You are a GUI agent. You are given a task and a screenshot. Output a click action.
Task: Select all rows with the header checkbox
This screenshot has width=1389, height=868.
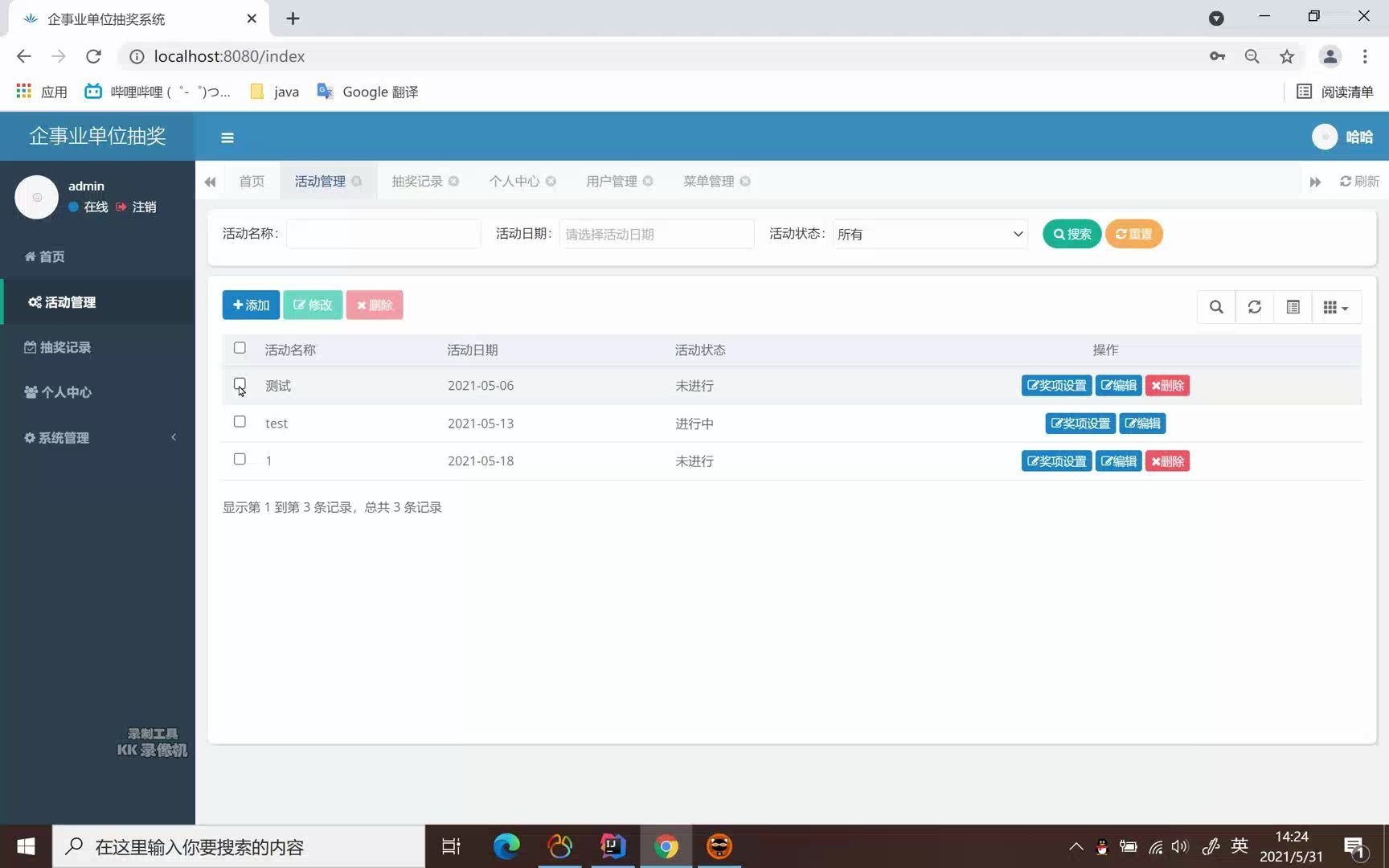240,348
